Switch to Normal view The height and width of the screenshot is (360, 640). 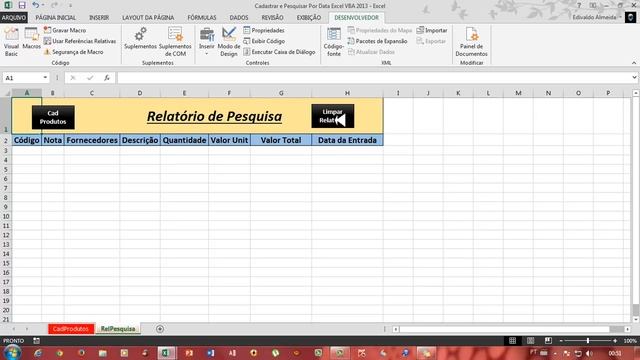pyautogui.click(x=513, y=340)
